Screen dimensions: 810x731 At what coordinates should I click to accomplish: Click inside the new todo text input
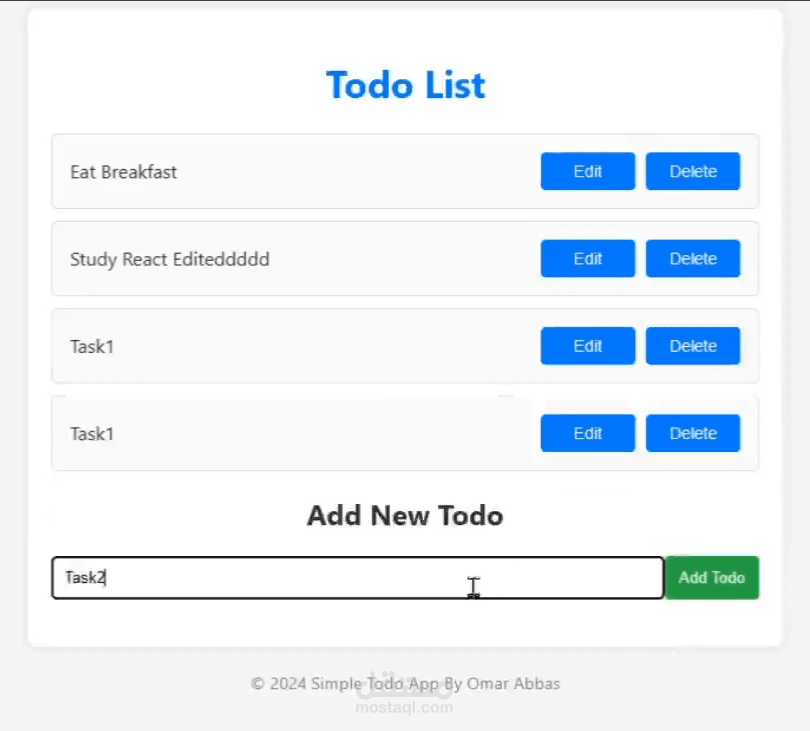[x=300, y=577]
